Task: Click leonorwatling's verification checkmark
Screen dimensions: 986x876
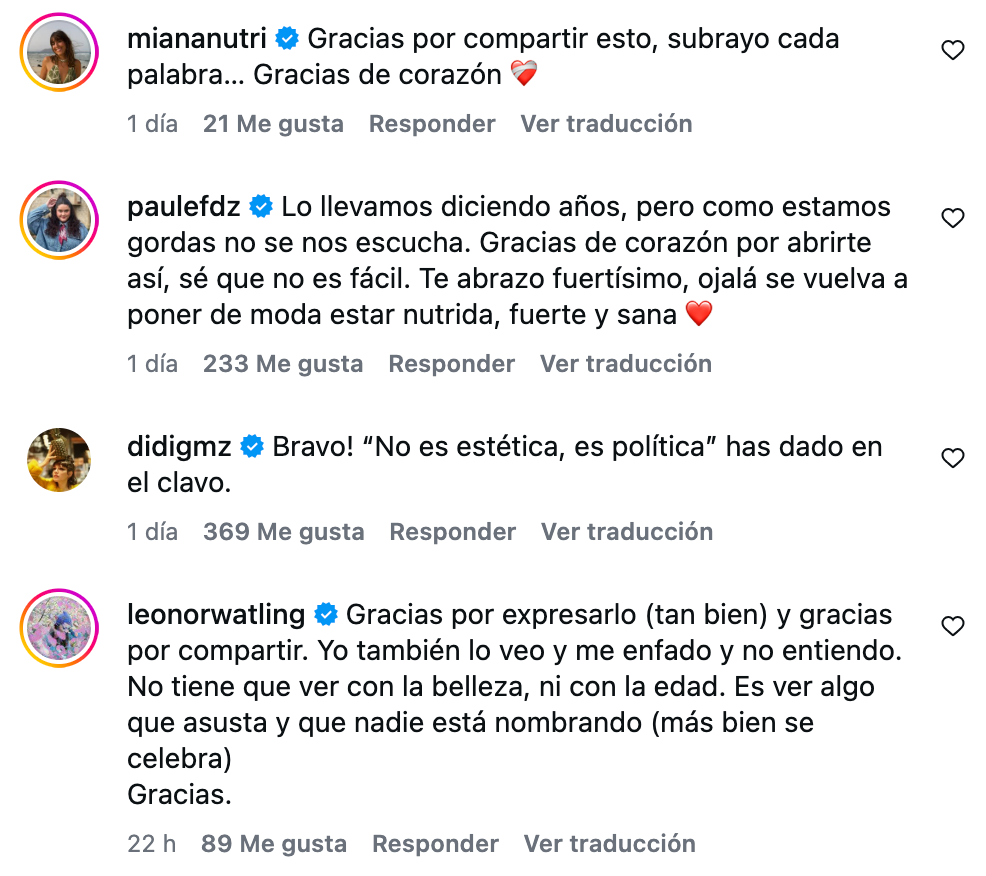Action: pos(325,616)
